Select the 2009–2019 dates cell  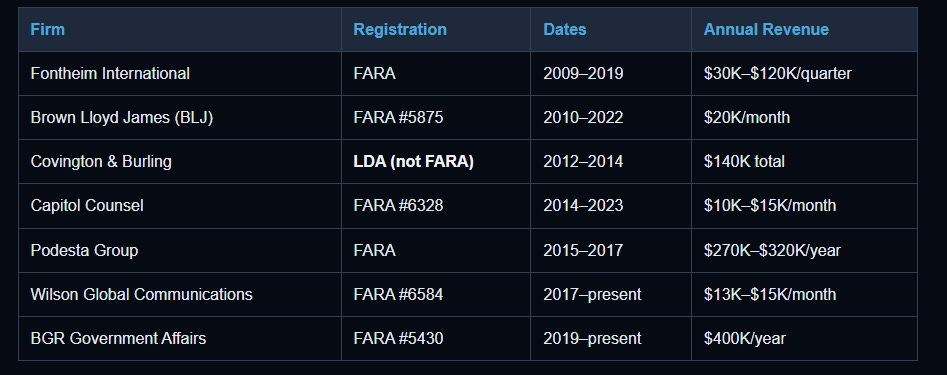611,74
